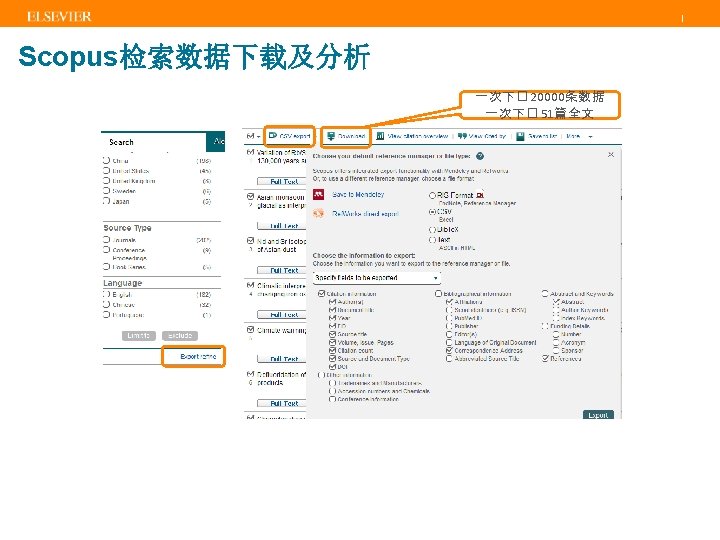The width and height of the screenshot is (720, 540).
Task: Check the Sponsor checkbox
Action: pyautogui.click(x=556, y=350)
